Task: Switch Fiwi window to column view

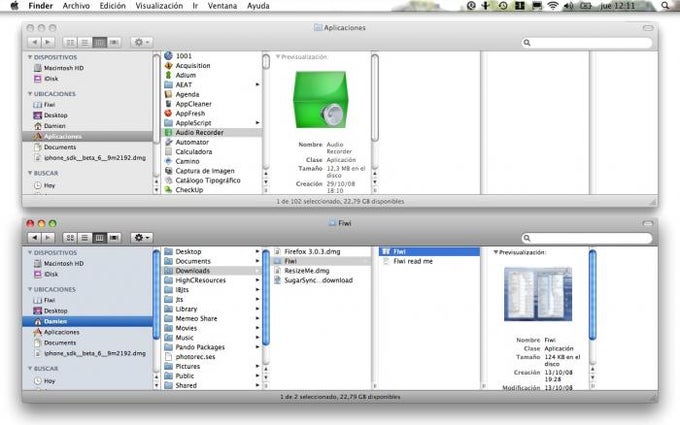Action: (99, 238)
